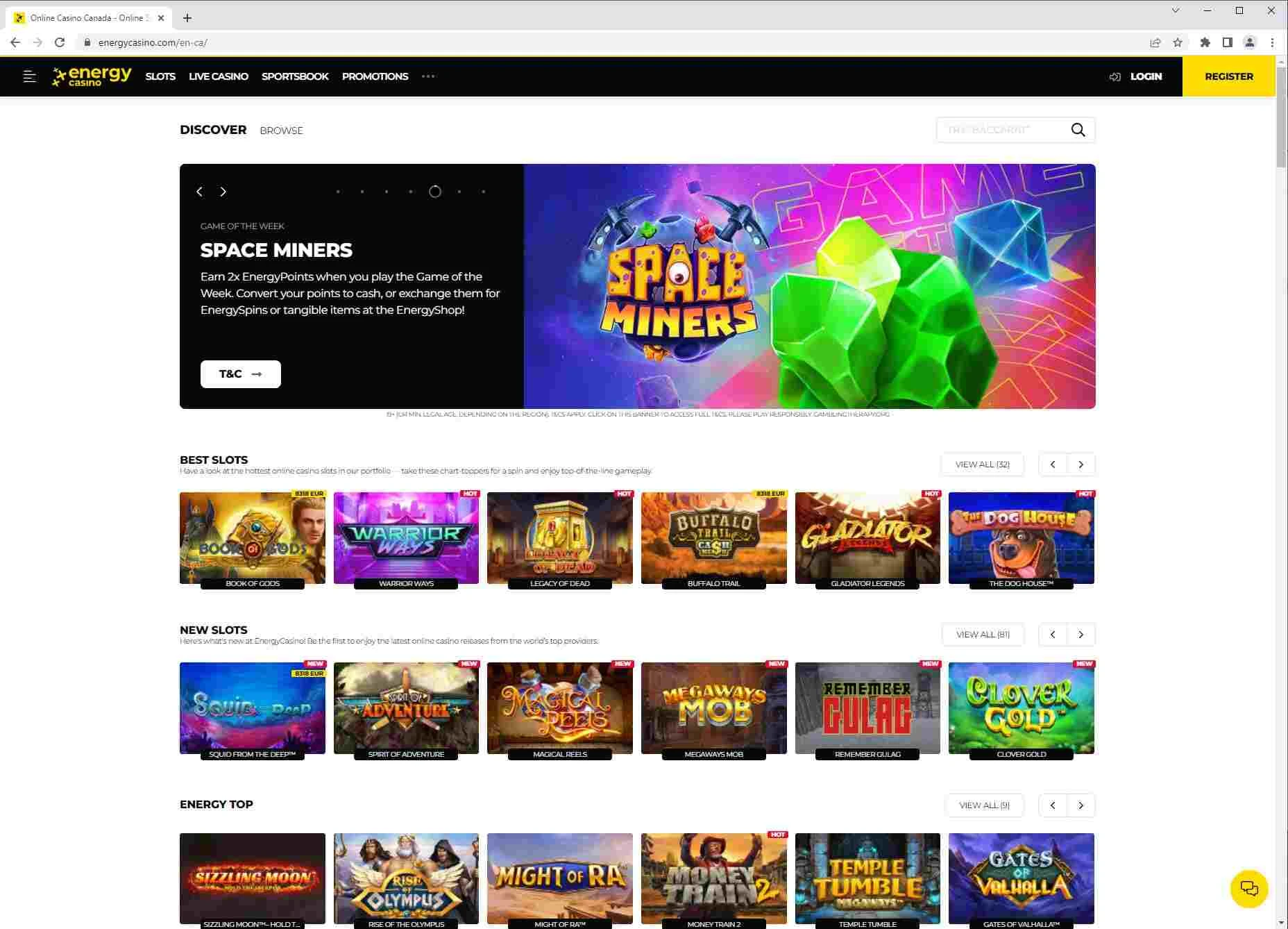Open Squid From The Deep slot
Viewport: 1288px width, 929px height.
pos(253,709)
